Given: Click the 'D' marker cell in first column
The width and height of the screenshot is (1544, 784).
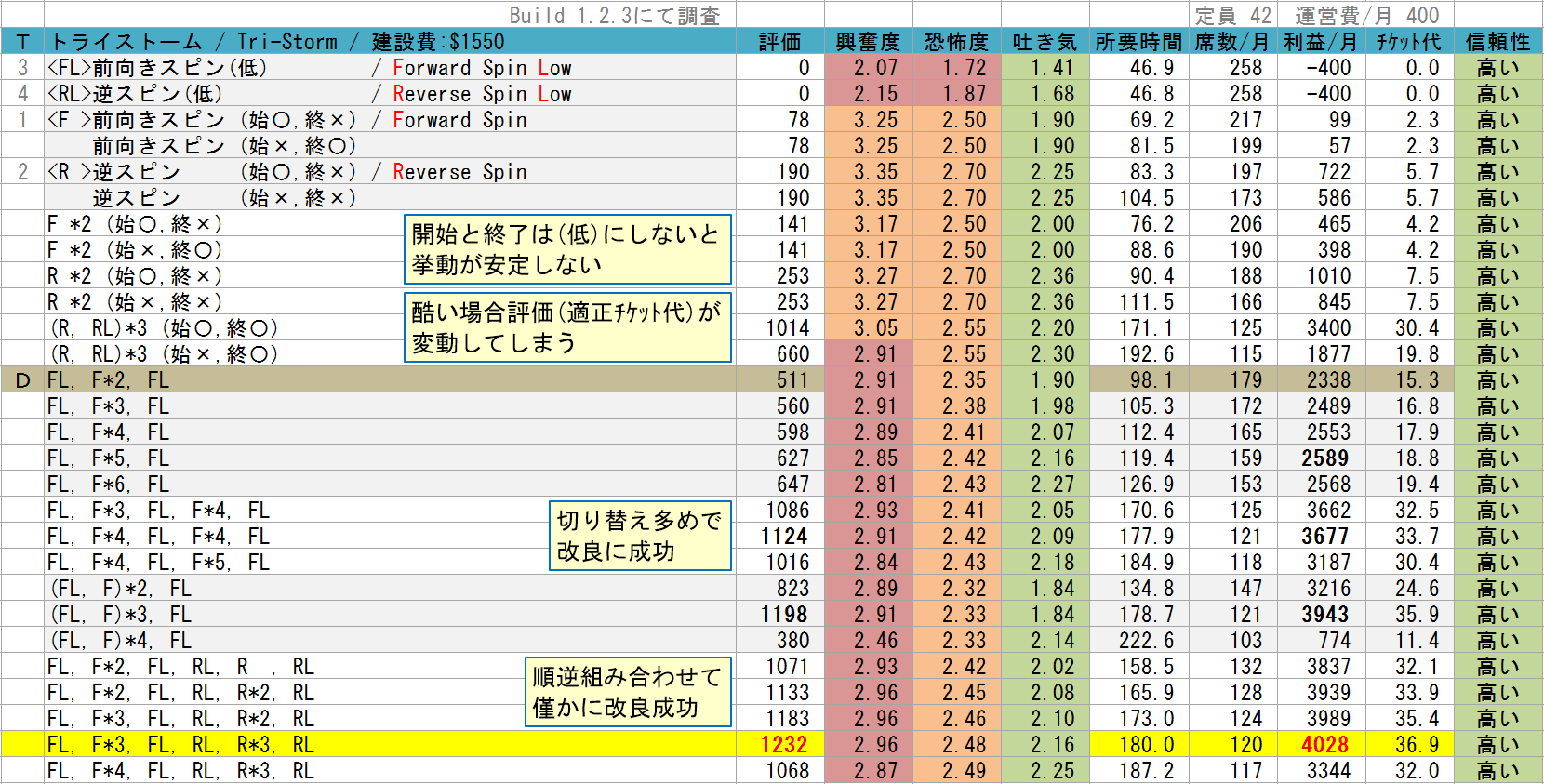Looking at the screenshot, I should [x=22, y=380].
